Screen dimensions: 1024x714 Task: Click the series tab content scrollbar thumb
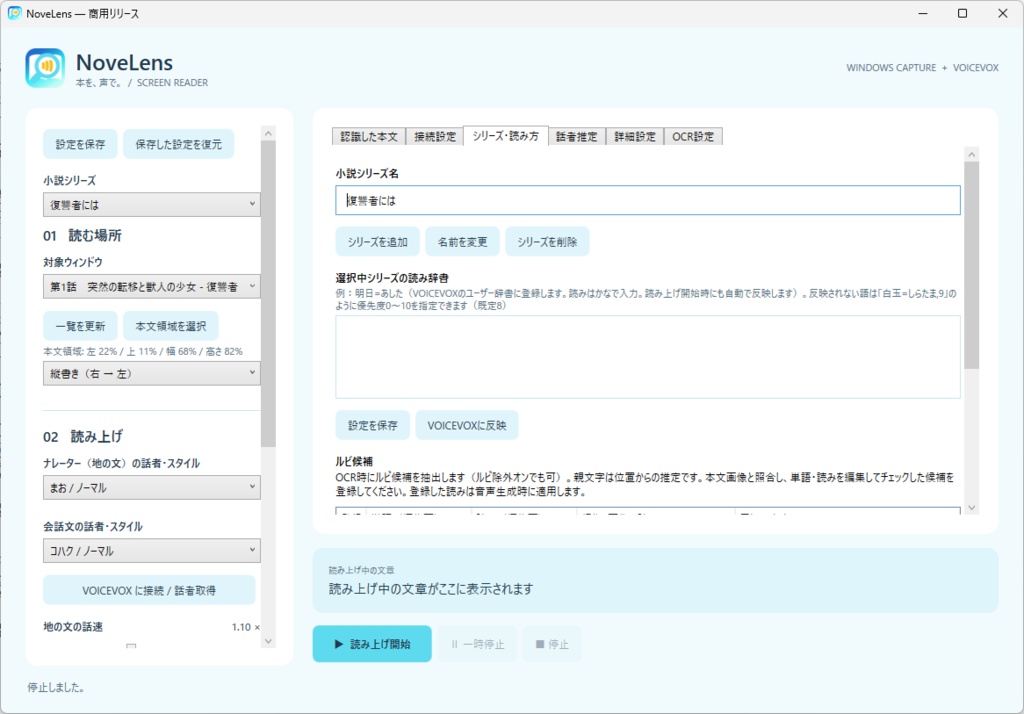[972, 265]
